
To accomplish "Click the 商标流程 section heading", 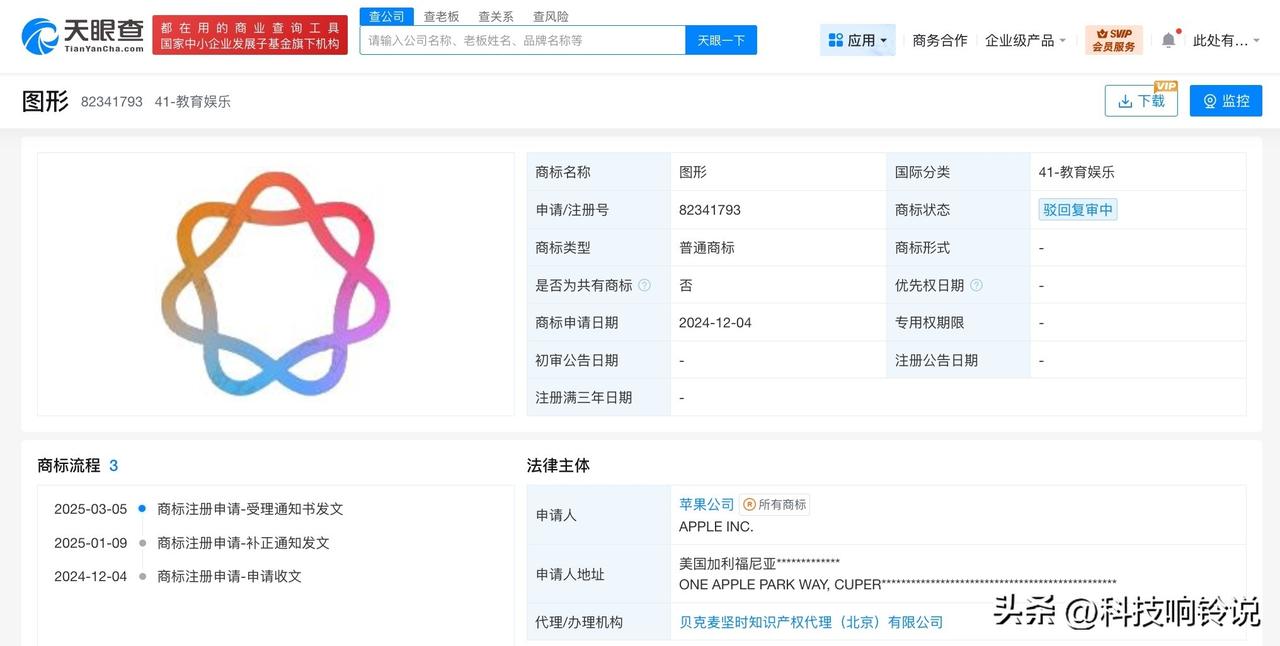I will (69, 465).
